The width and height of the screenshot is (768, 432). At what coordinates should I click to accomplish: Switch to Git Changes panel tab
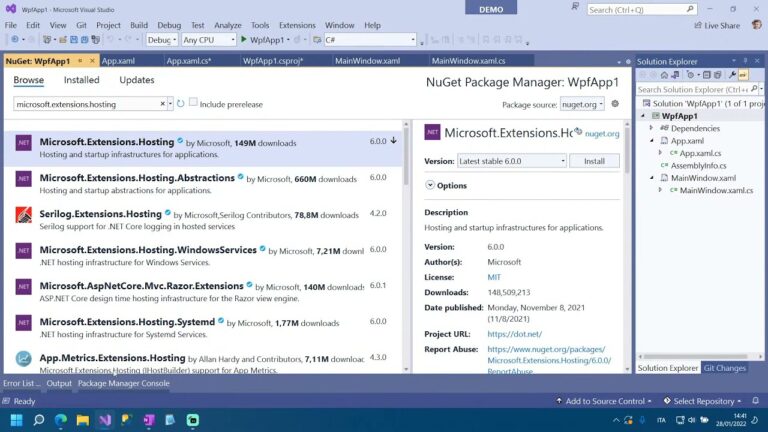coord(724,368)
